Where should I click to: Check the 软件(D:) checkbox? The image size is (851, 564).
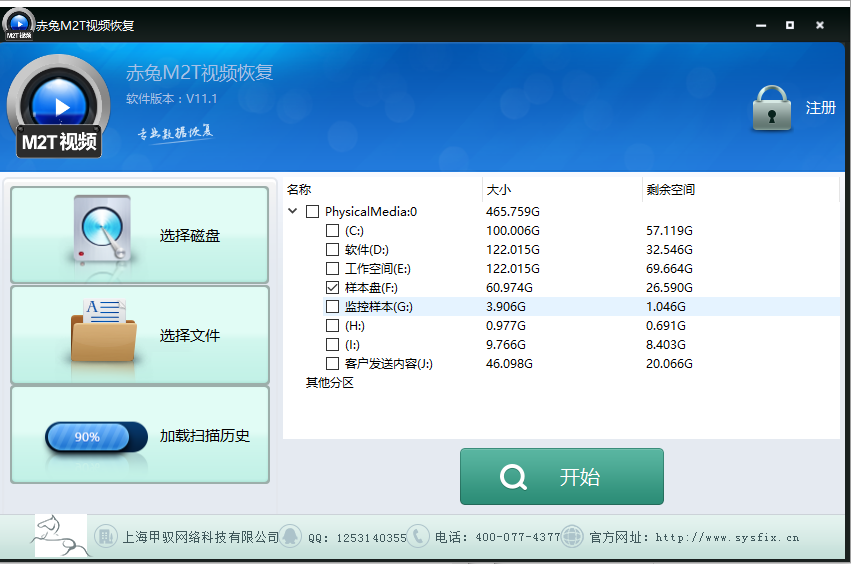(332, 250)
